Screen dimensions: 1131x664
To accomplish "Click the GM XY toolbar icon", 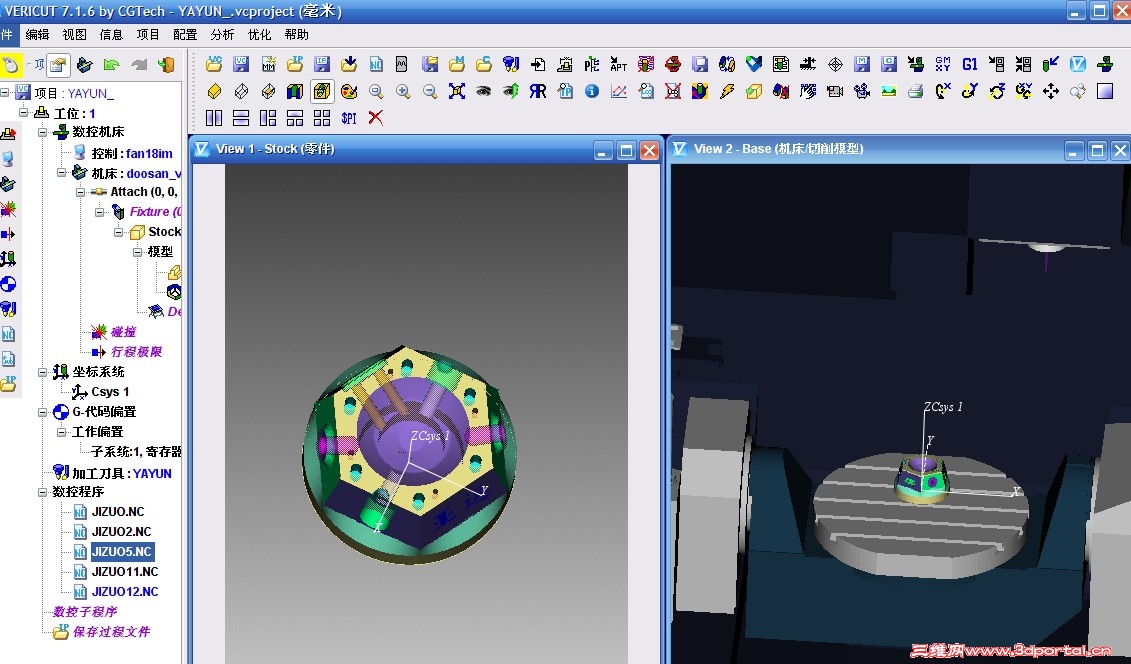I will pyautogui.click(x=943, y=64).
